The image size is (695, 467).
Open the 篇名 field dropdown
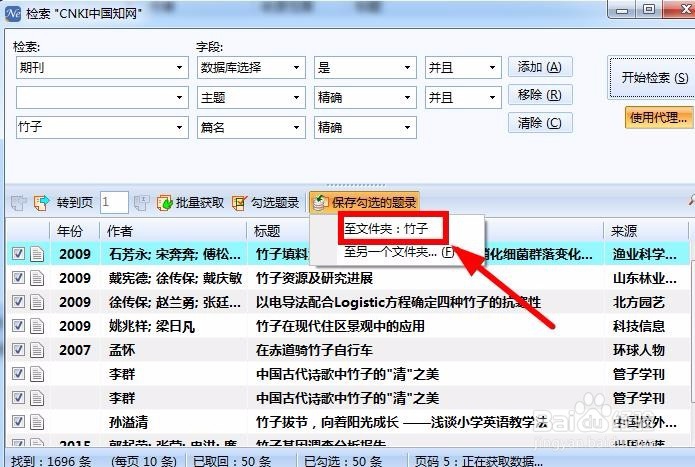point(296,128)
